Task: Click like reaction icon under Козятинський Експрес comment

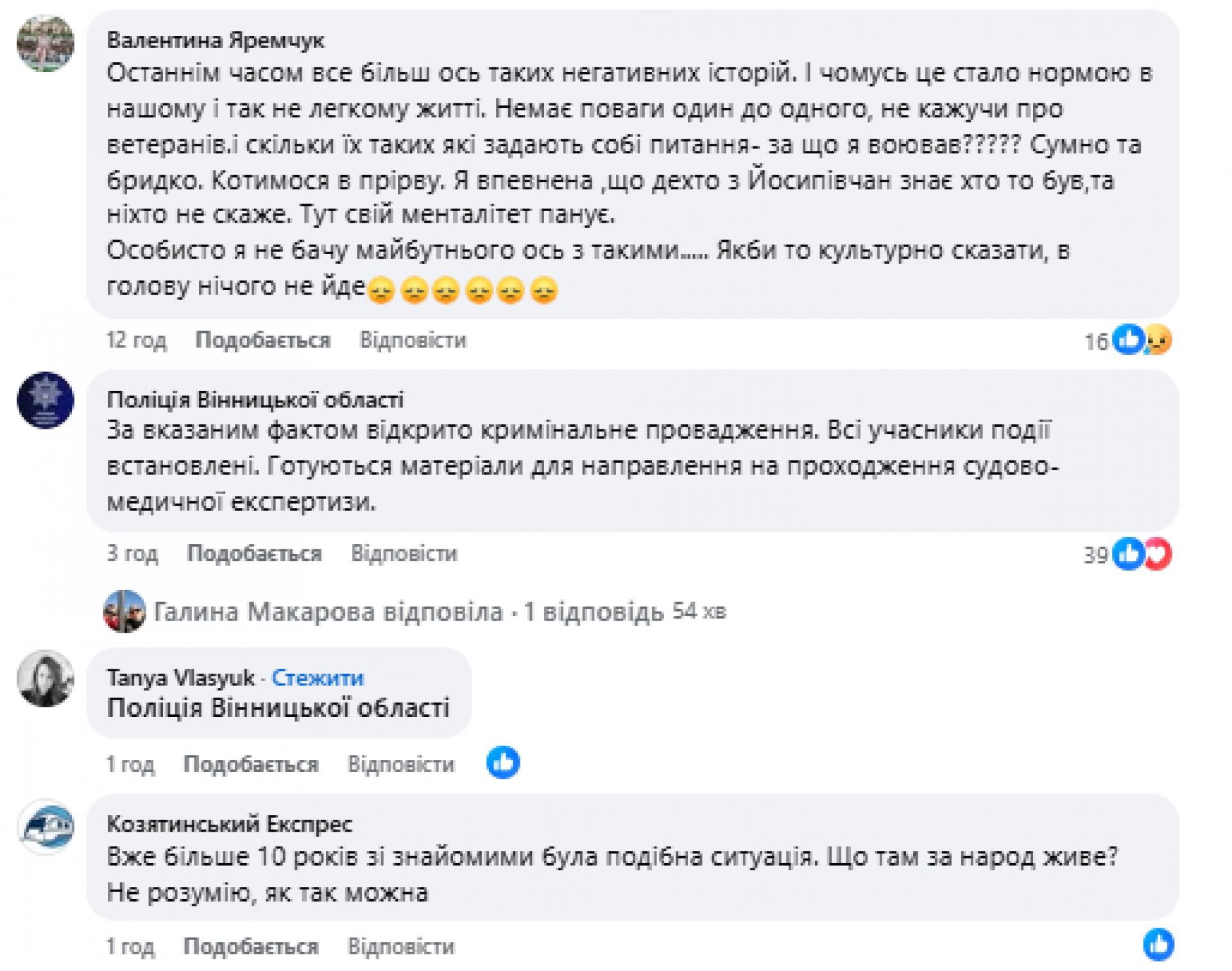Action: pos(1158,945)
